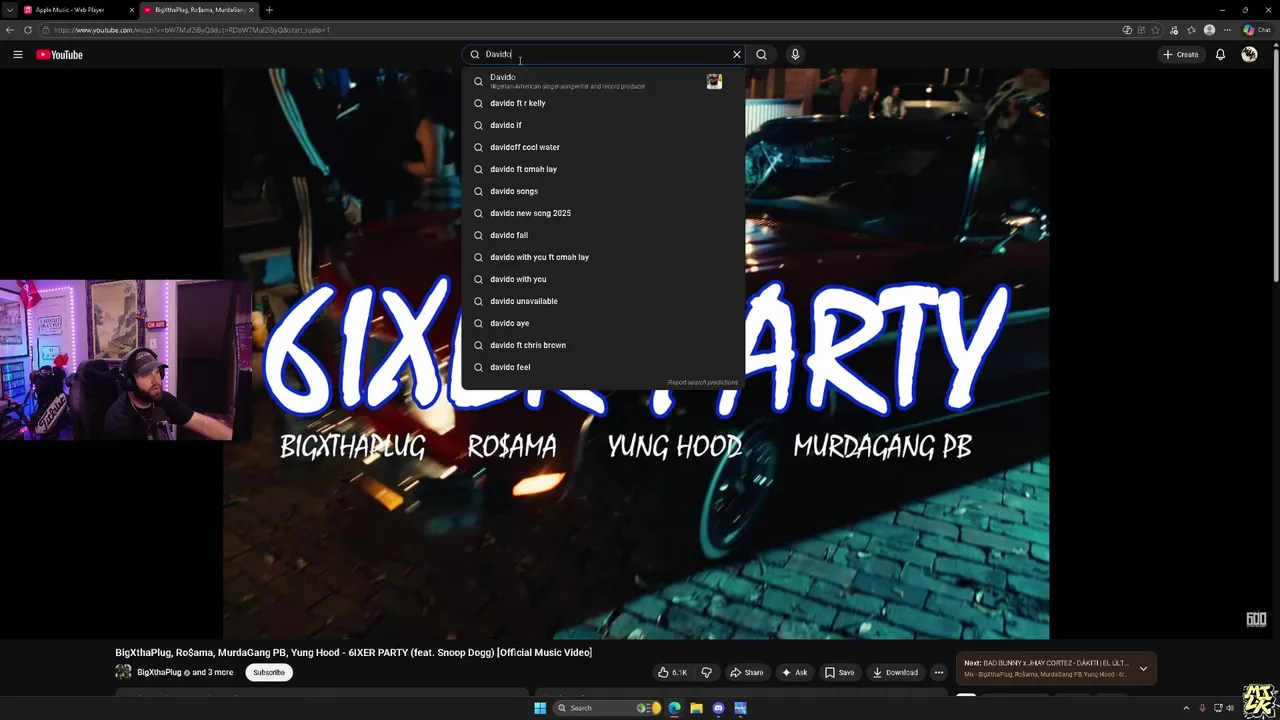The width and height of the screenshot is (1280, 720).
Task: Choose suggestion 'davido new song 2025'
Action: [x=603, y=213]
